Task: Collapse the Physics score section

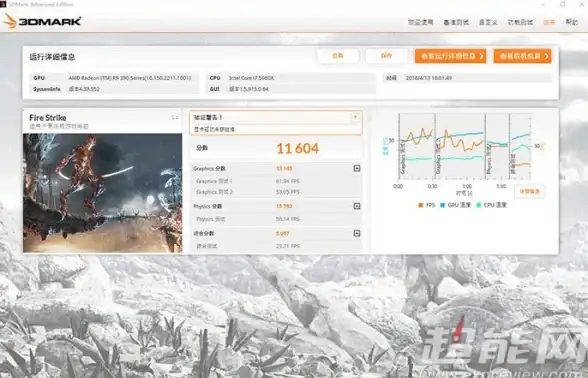Action: point(357,206)
